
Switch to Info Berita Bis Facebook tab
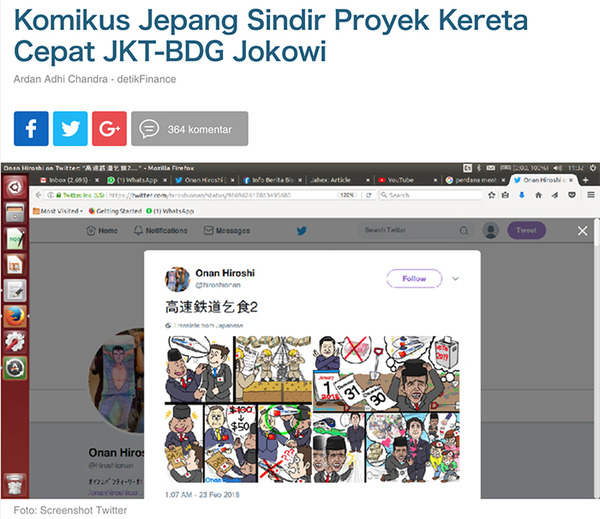(272, 180)
